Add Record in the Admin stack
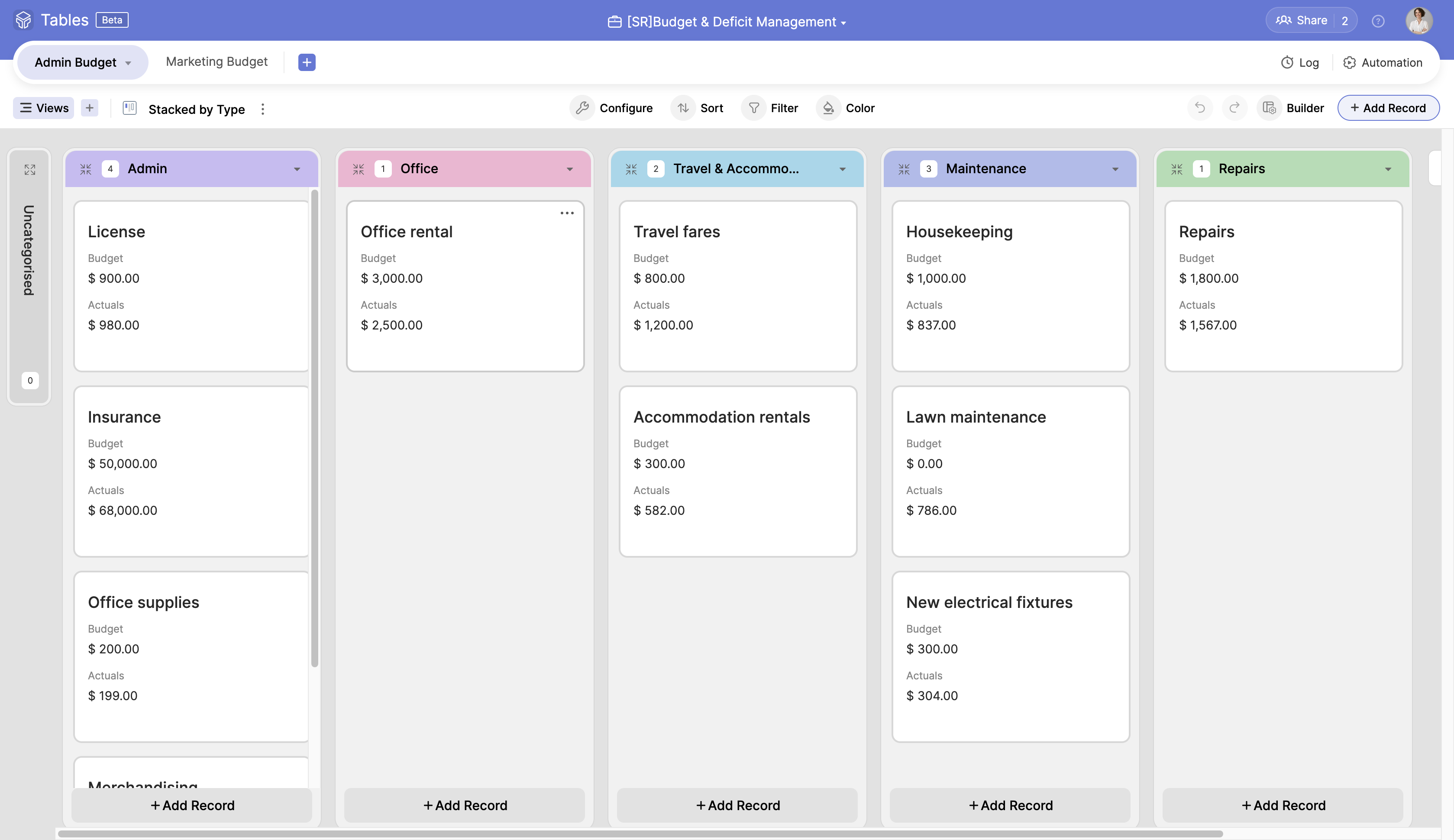 click(x=192, y=805)
